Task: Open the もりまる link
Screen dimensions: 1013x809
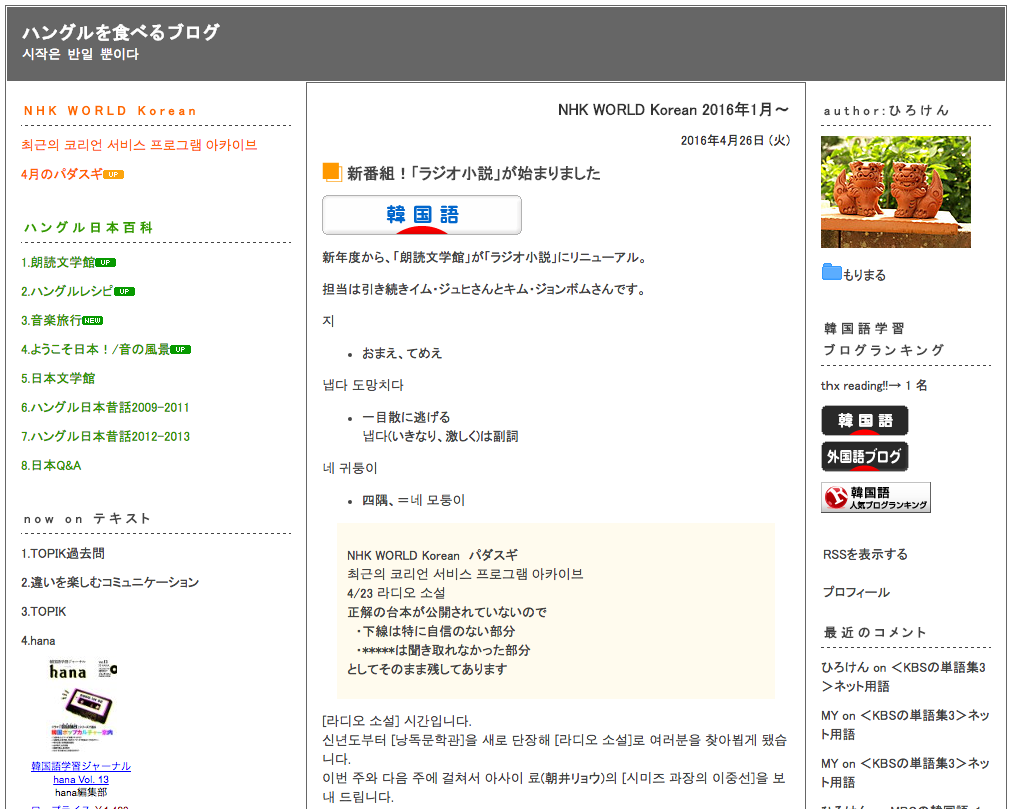Action: 864,275
